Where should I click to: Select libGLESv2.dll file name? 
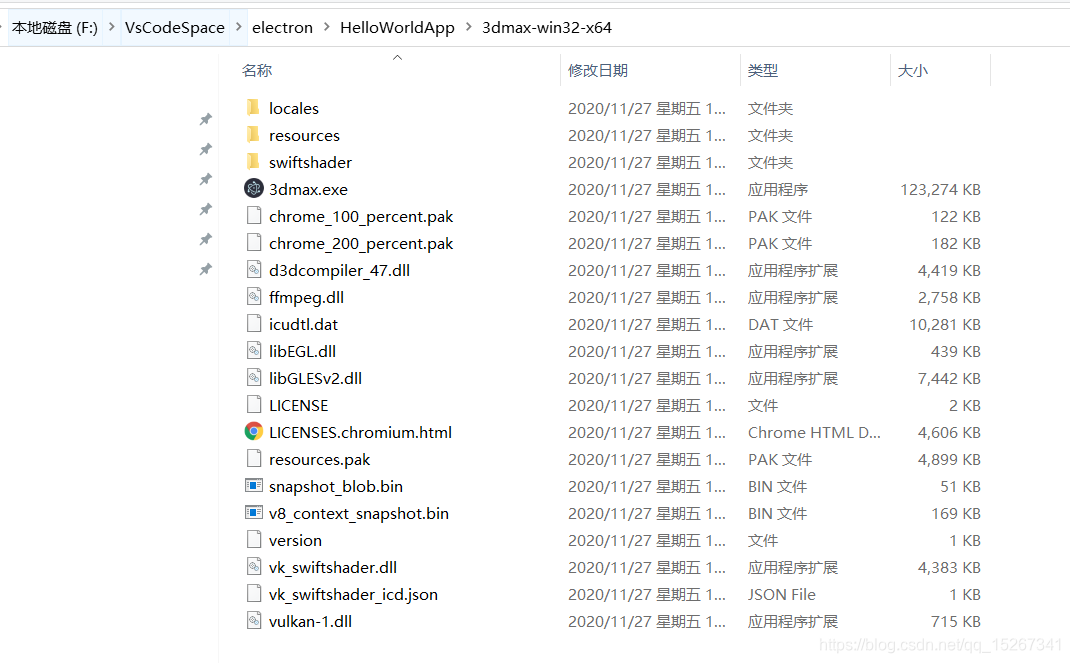click(315, 379)
